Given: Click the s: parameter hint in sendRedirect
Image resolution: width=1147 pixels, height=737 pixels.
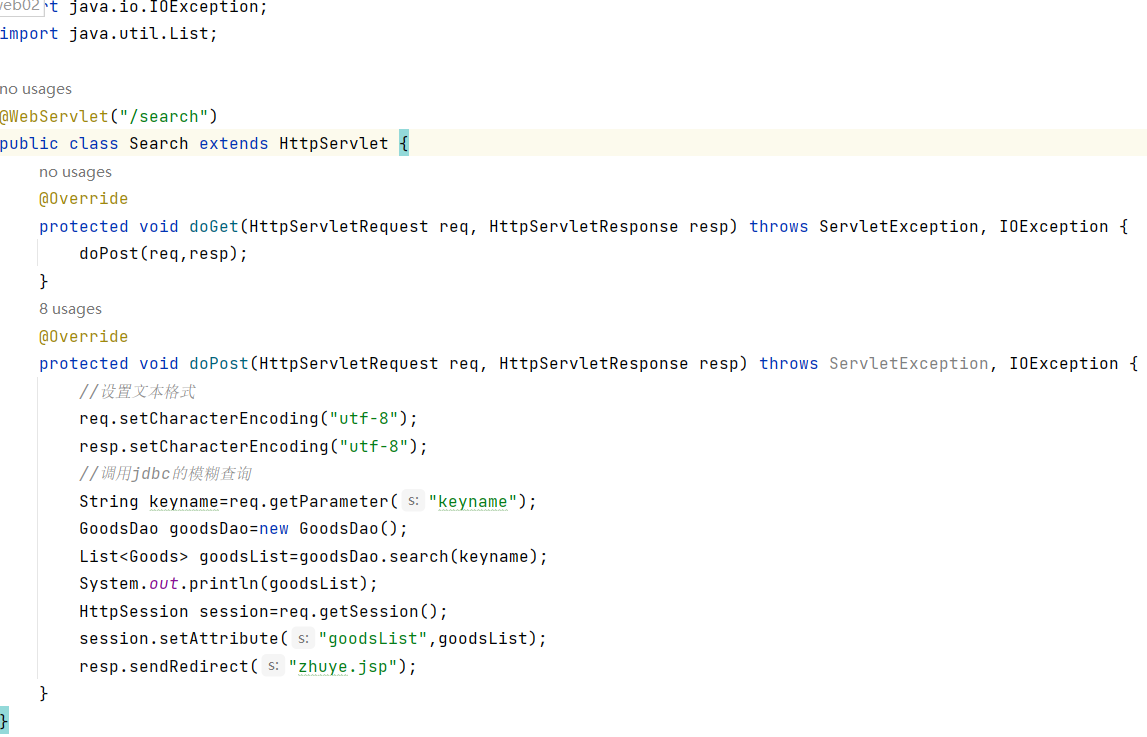Looking at the screenshot, I should (x=273, y=666).
